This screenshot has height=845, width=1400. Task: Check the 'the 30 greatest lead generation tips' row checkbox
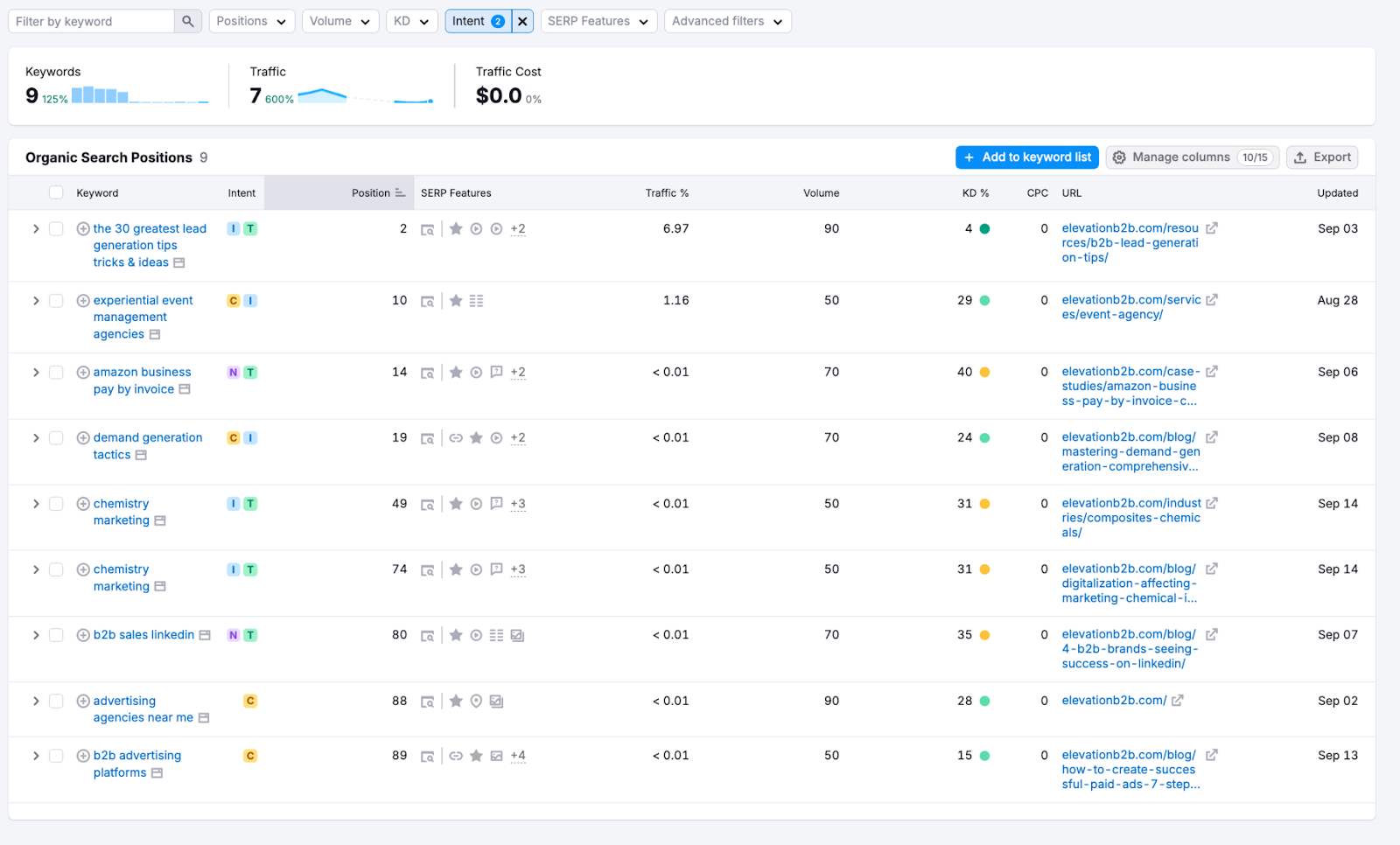pyautogui.click(x=56, y=228)
